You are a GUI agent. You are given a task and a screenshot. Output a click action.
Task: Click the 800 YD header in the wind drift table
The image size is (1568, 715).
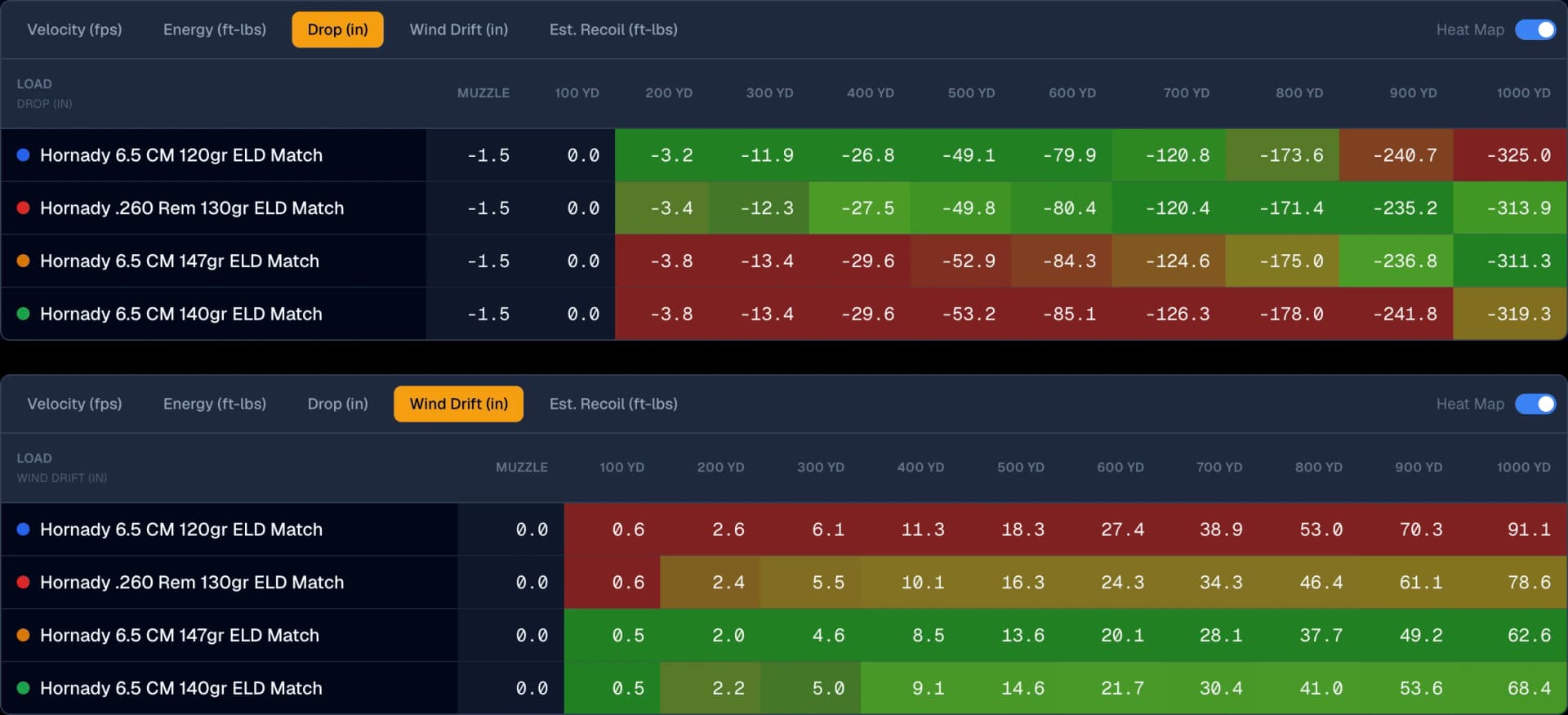pyautogui.click(x=1319, y=467)
